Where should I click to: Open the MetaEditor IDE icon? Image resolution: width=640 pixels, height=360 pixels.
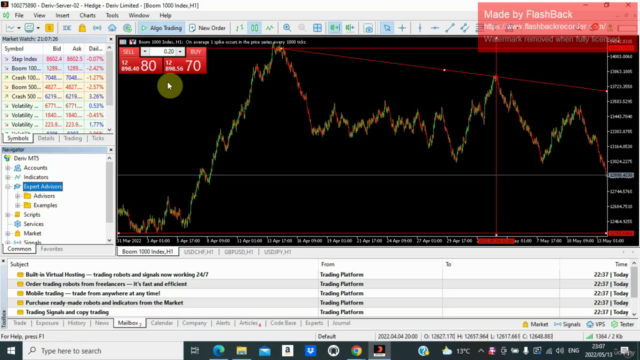point(67,28)
